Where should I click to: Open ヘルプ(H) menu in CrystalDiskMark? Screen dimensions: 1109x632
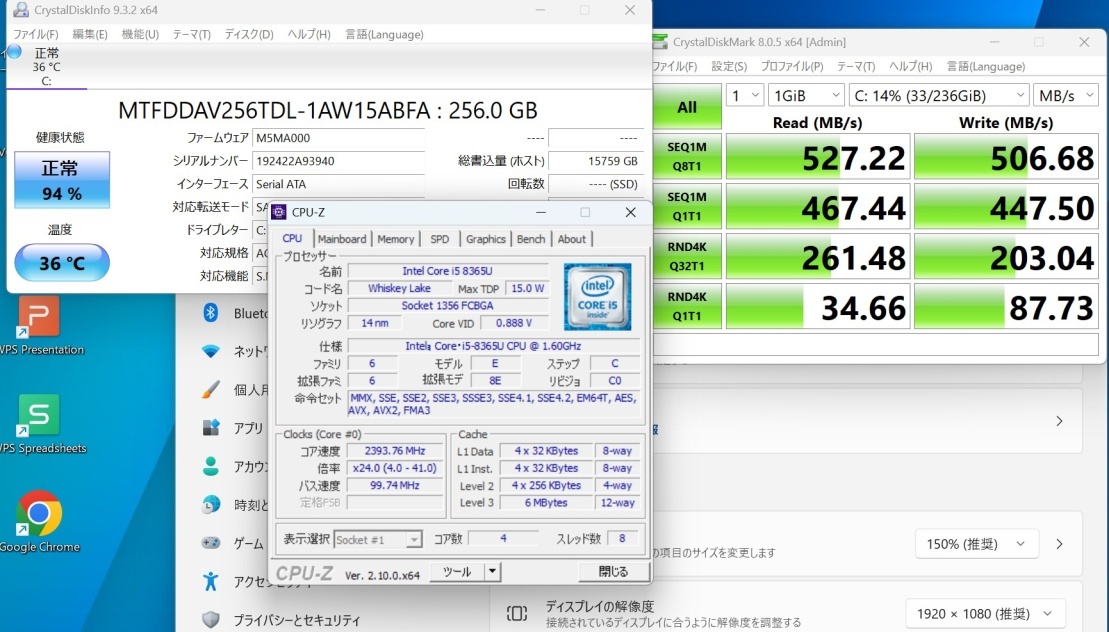click(910, 66)
